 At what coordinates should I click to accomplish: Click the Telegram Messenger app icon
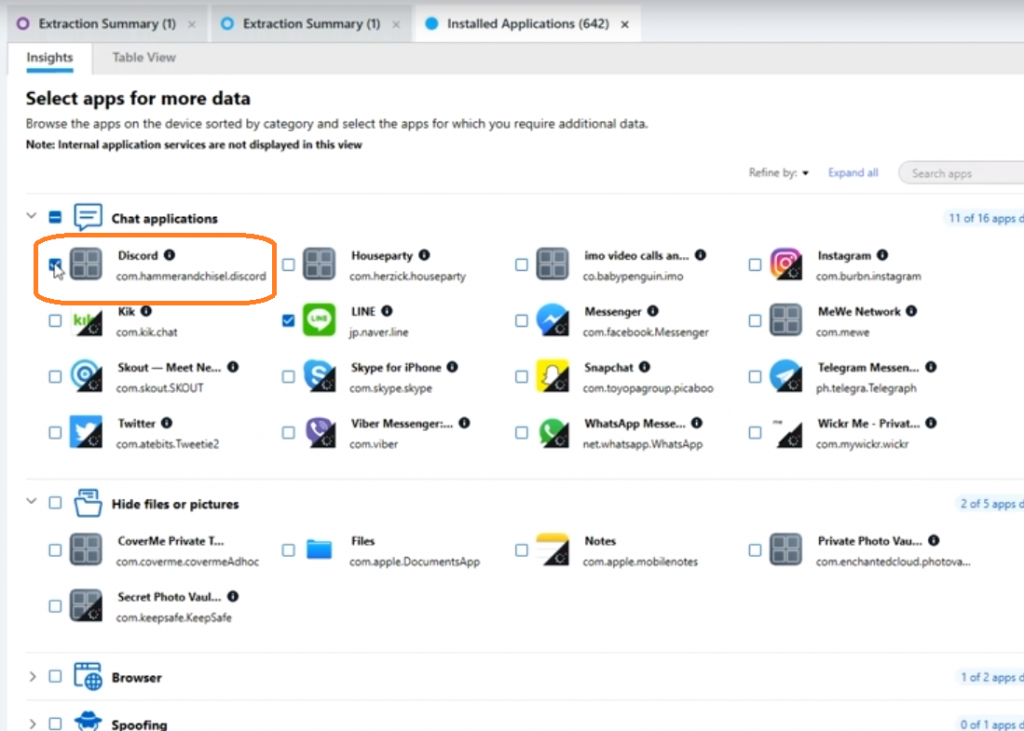pos(786,376)
